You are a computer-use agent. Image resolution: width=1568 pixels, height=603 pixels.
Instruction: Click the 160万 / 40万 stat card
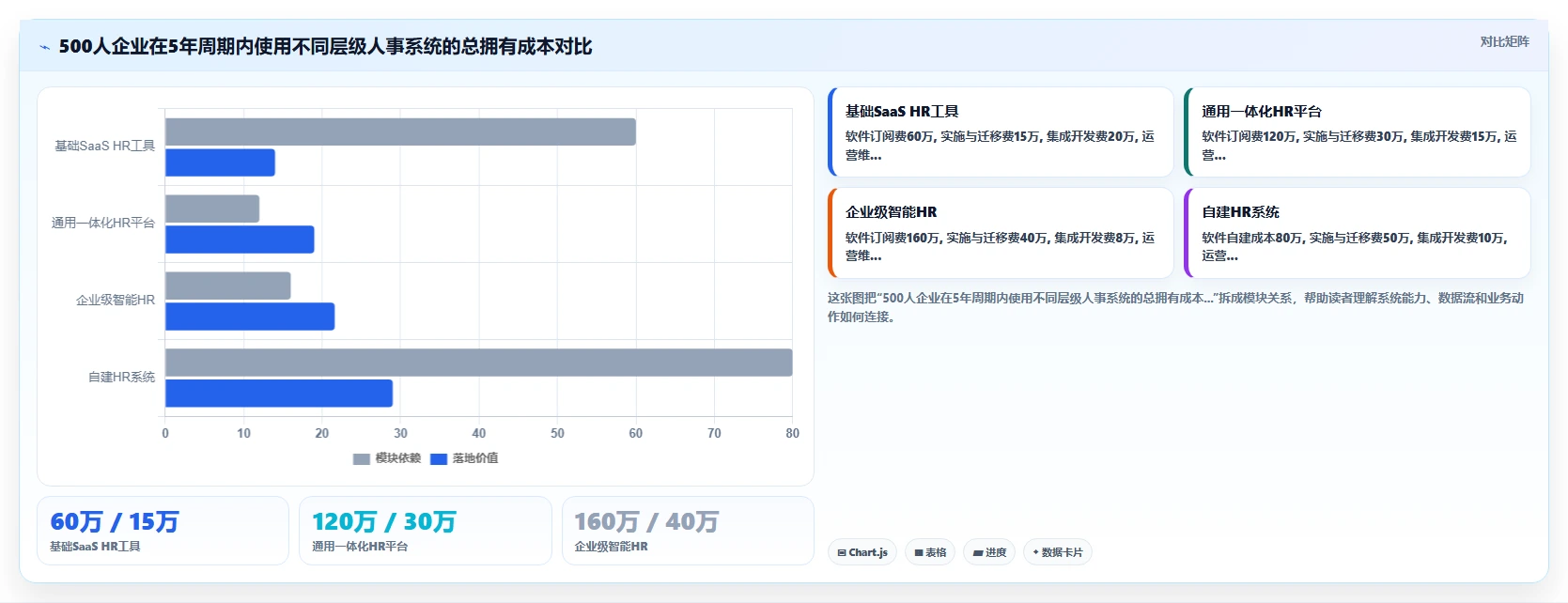coord(688,531)
